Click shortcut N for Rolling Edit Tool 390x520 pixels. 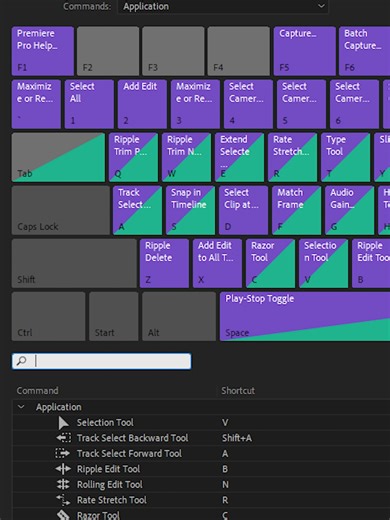[225, 484]
